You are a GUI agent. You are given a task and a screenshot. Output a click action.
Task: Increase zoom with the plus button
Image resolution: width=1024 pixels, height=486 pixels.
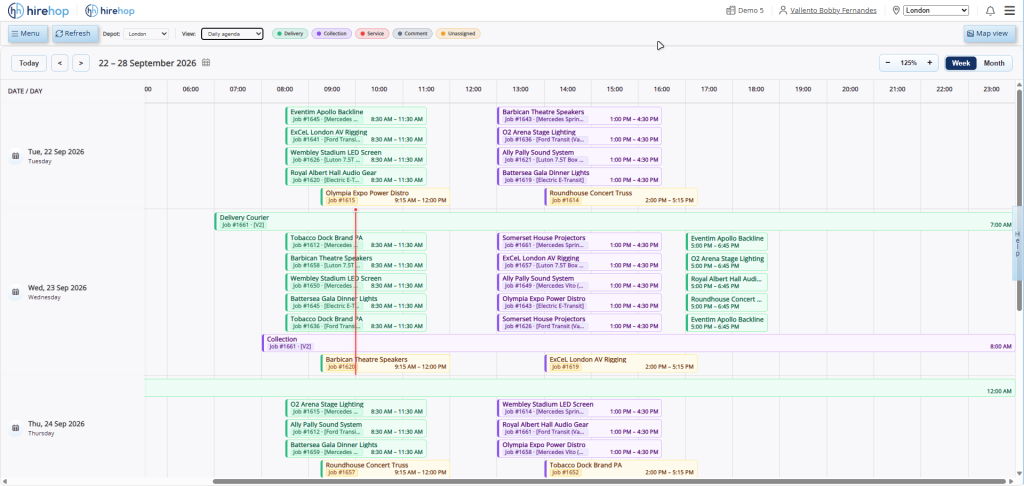(x=929, y=63)
